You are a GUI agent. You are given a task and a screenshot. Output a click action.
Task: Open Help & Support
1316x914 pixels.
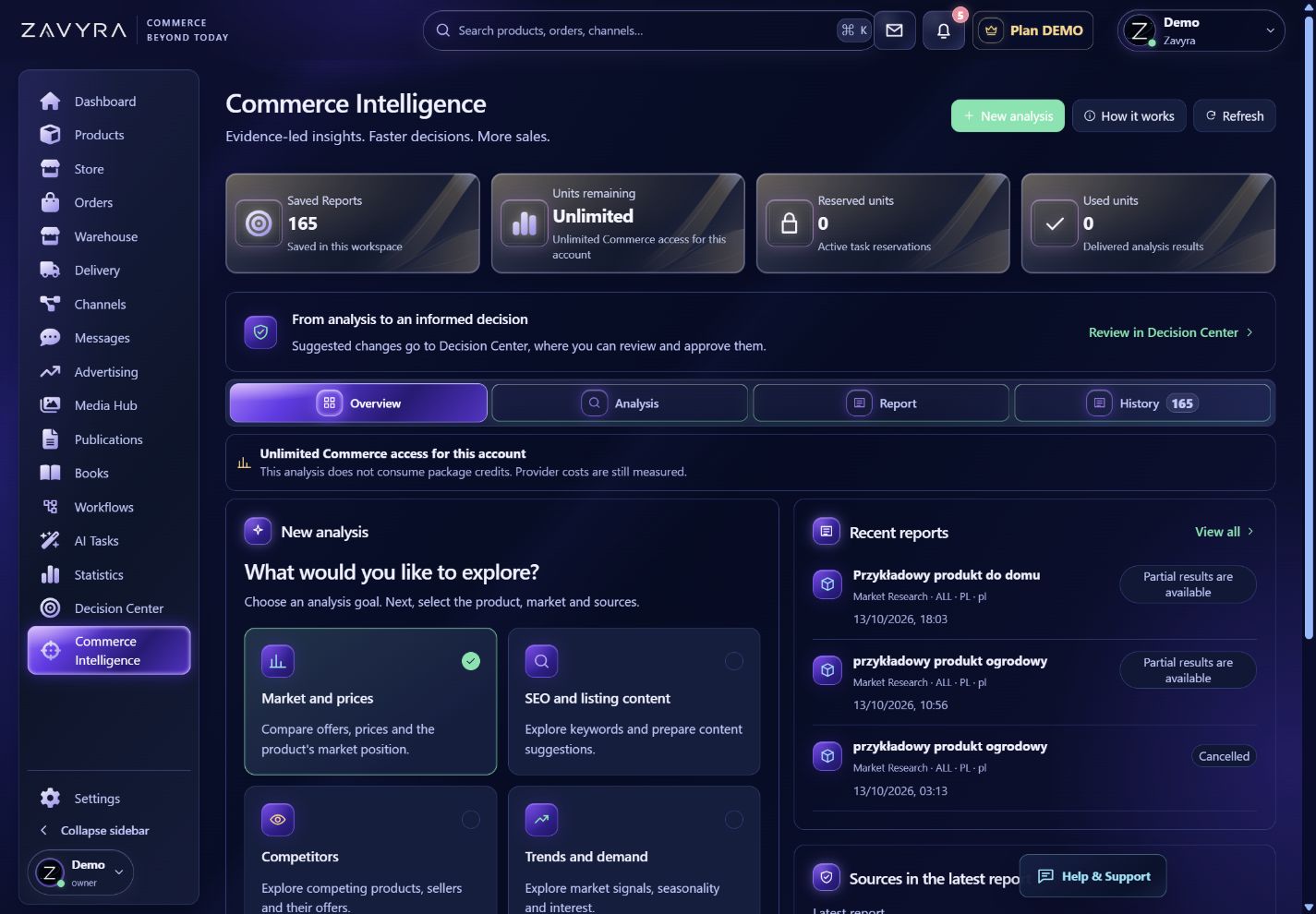(x=1093, y=876)
